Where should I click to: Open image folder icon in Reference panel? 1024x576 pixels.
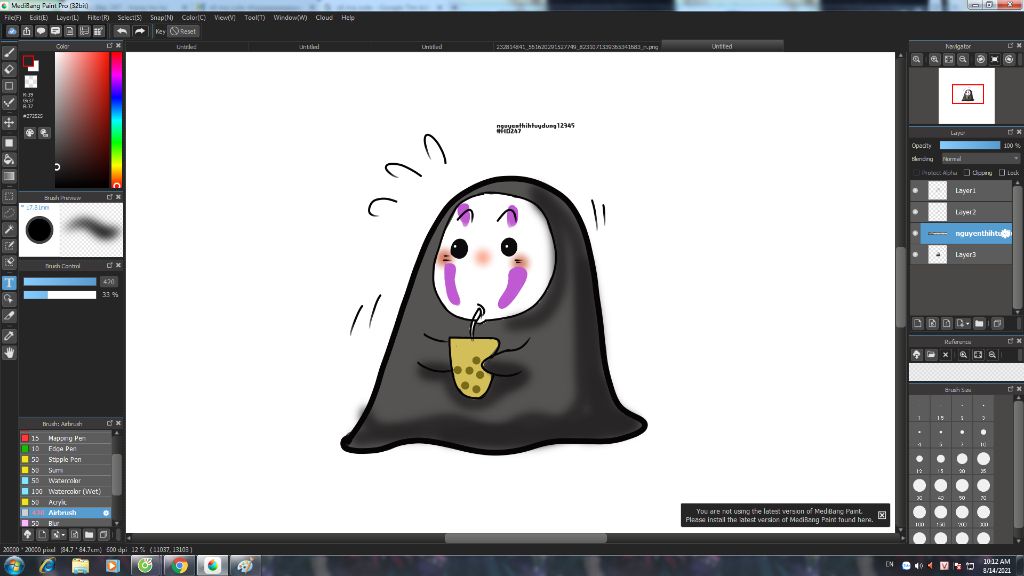[931, 355]
